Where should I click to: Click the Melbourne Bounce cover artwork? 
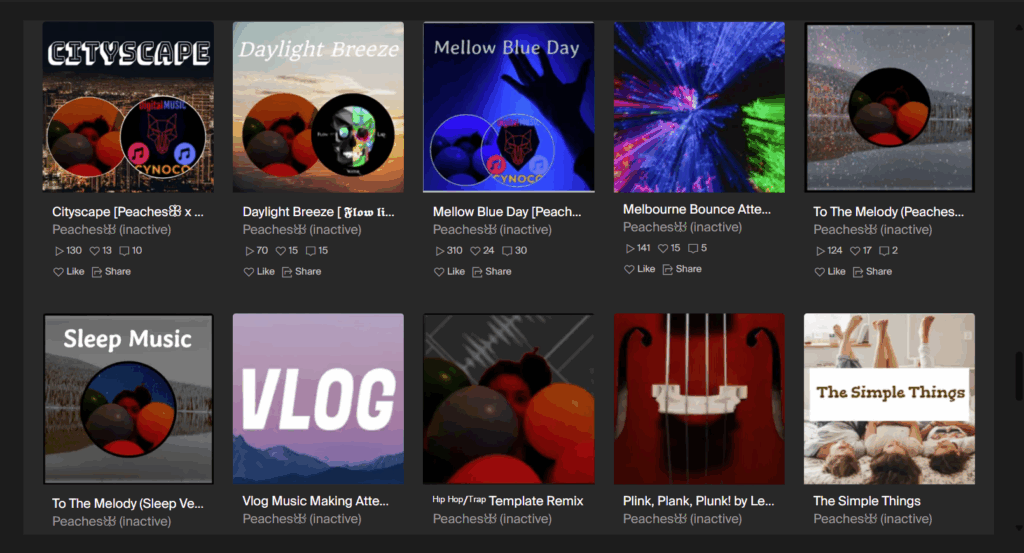[699, 107]
